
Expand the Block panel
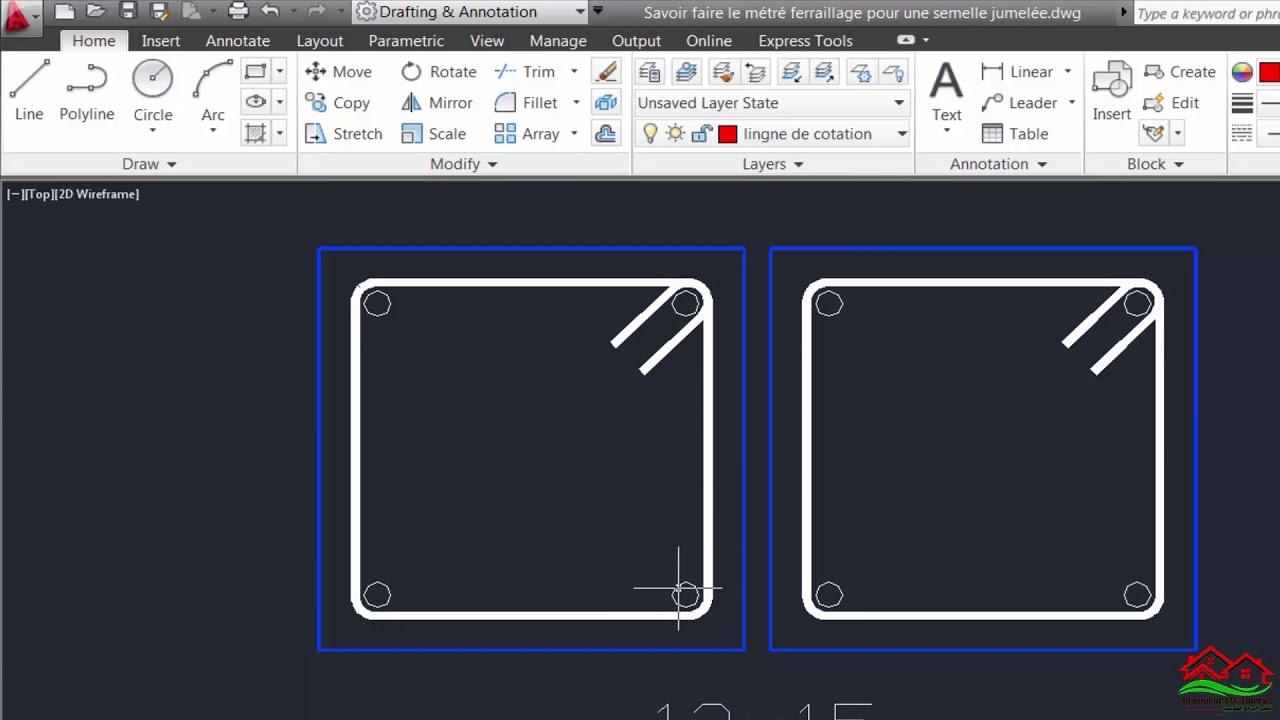[1155, 164]
